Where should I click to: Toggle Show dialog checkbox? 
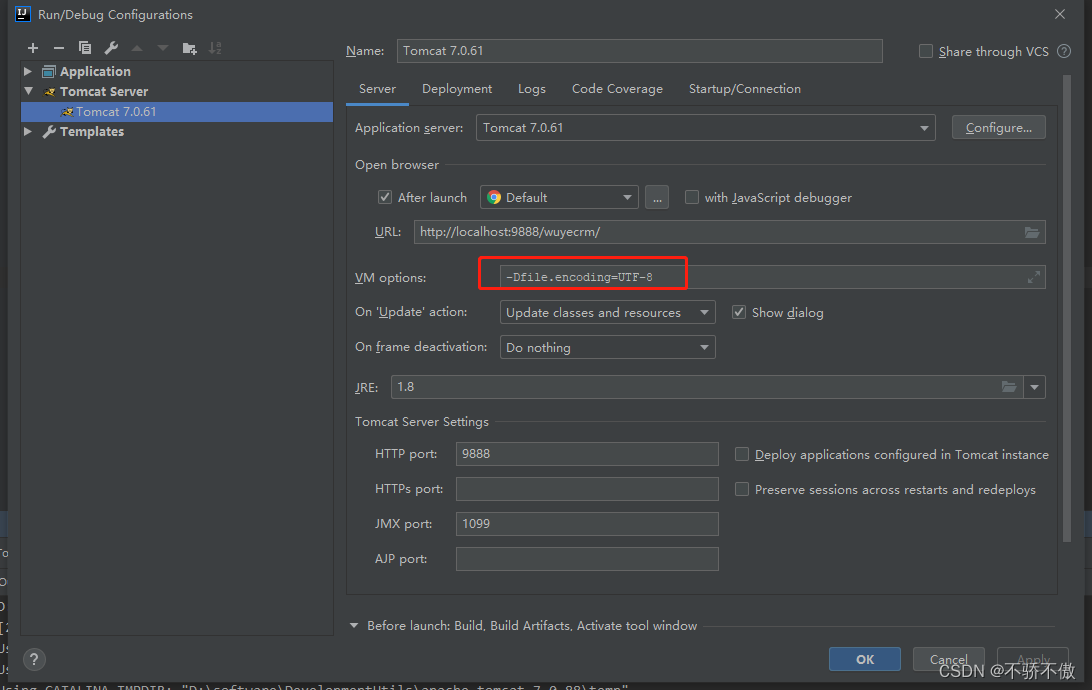point(739,312)
